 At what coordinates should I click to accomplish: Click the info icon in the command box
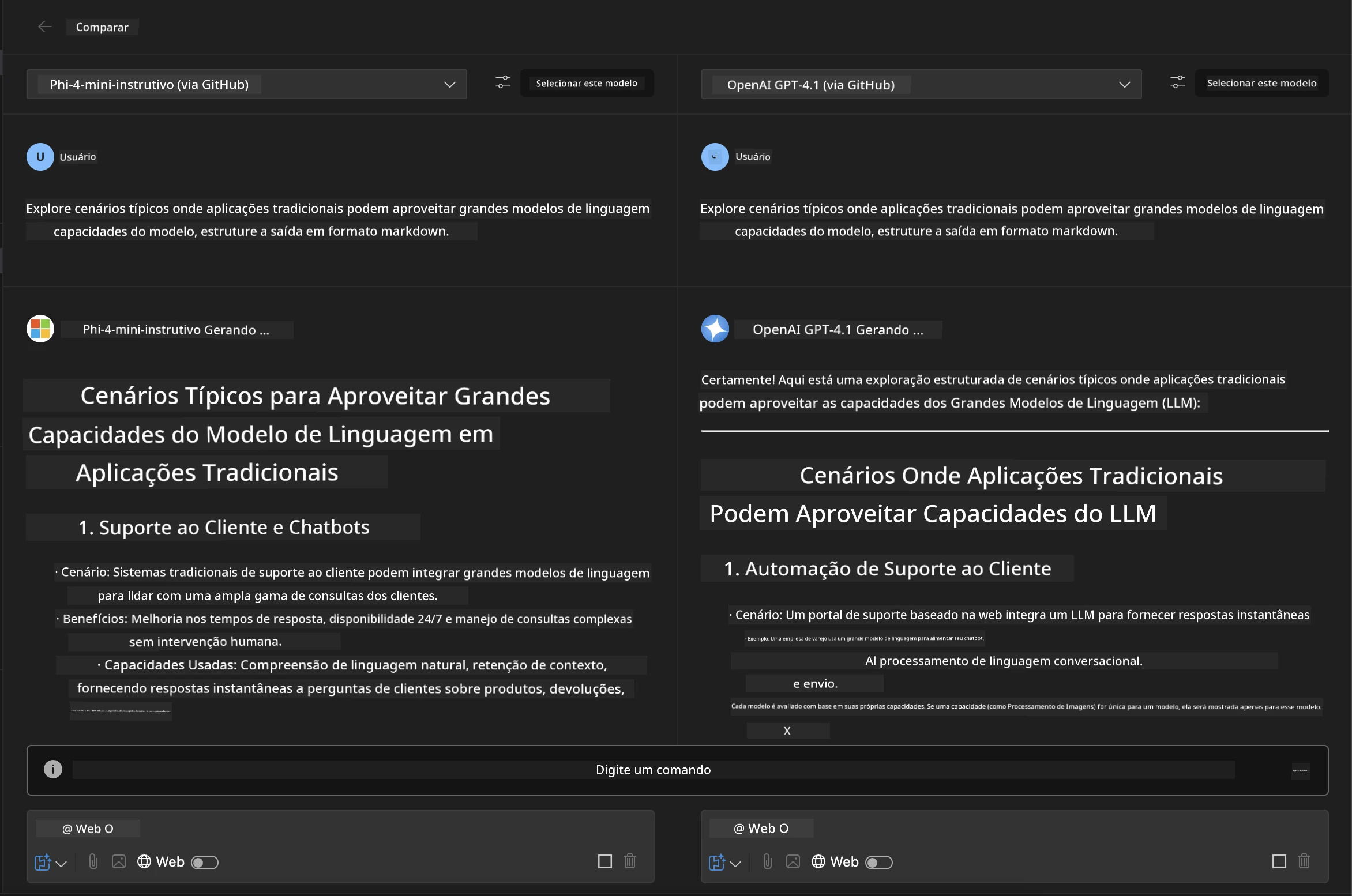pos(53,769)
